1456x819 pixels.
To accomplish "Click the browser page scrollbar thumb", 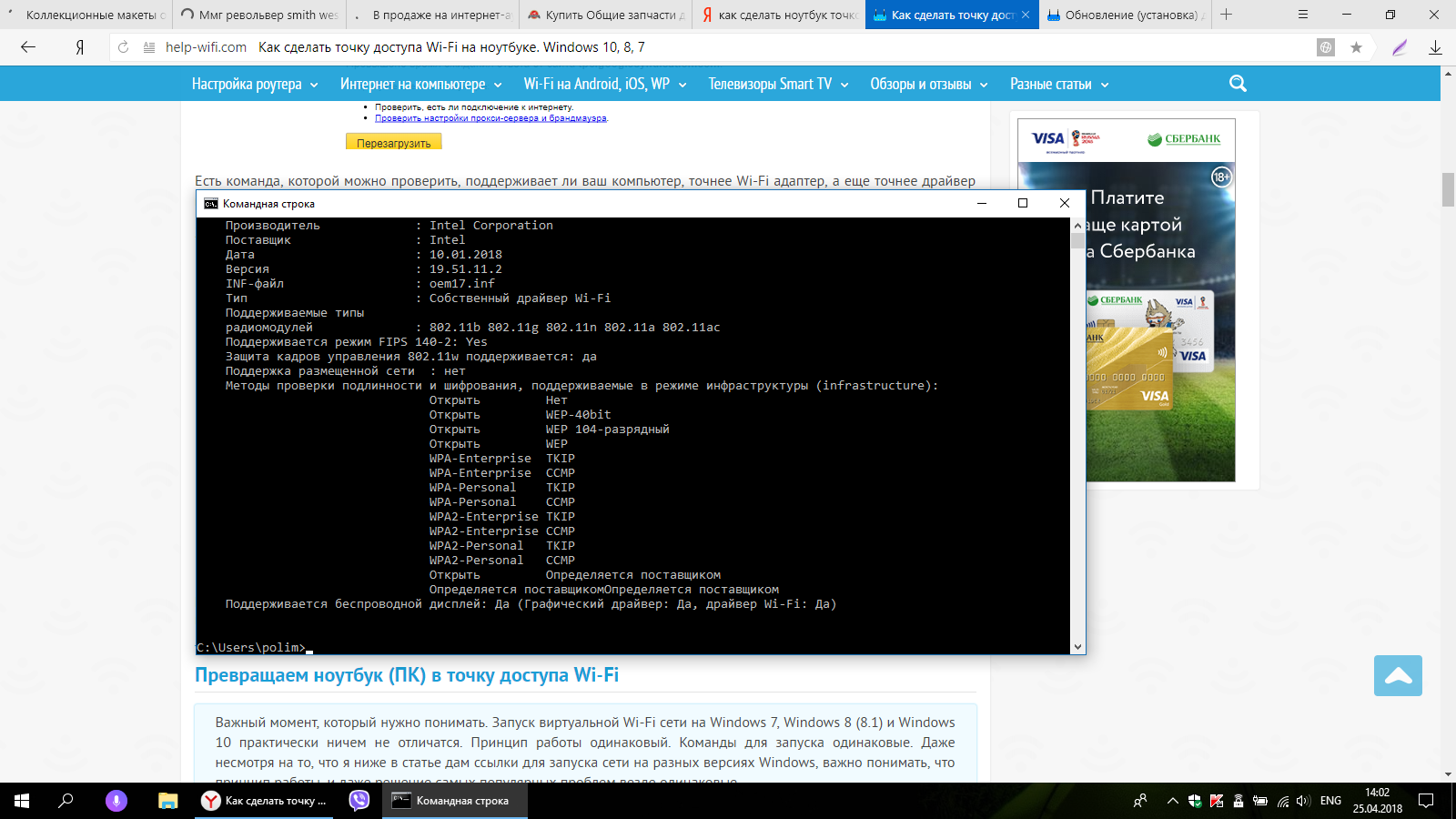I will pos(1448,189).
